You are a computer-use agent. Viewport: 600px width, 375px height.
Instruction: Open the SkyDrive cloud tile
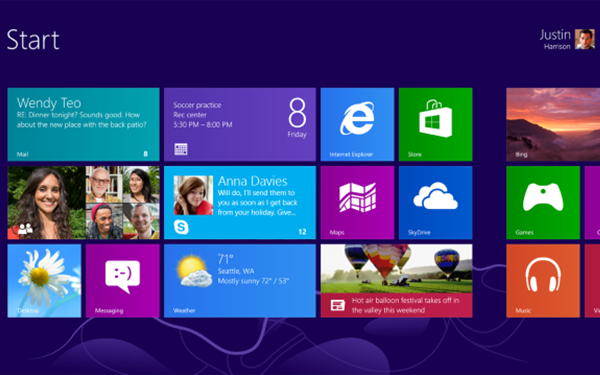(x=435, y=203)
